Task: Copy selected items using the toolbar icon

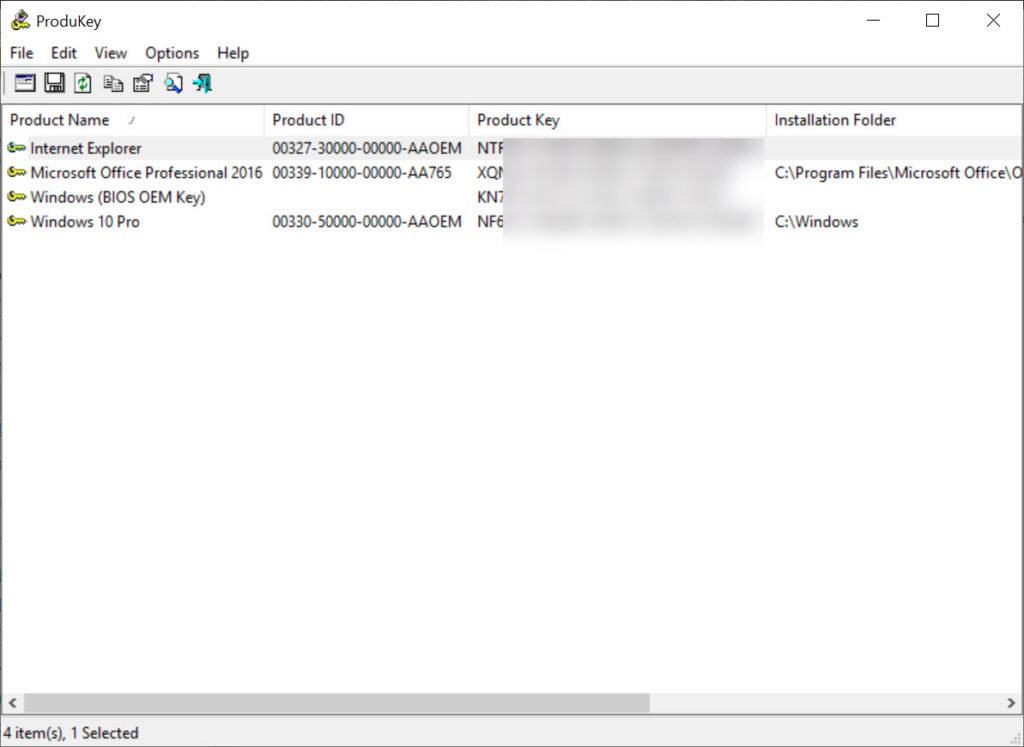Action: [x=113, y=83]
